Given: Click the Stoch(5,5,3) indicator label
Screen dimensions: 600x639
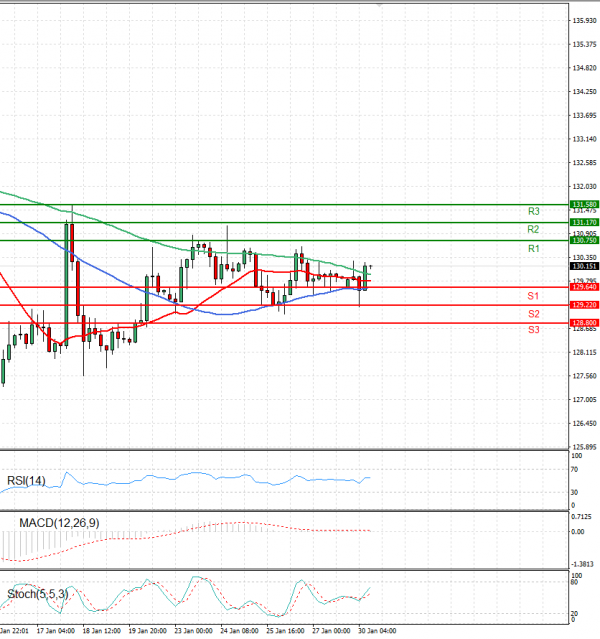Looking at the screenshot, I should tap(38, 594).
